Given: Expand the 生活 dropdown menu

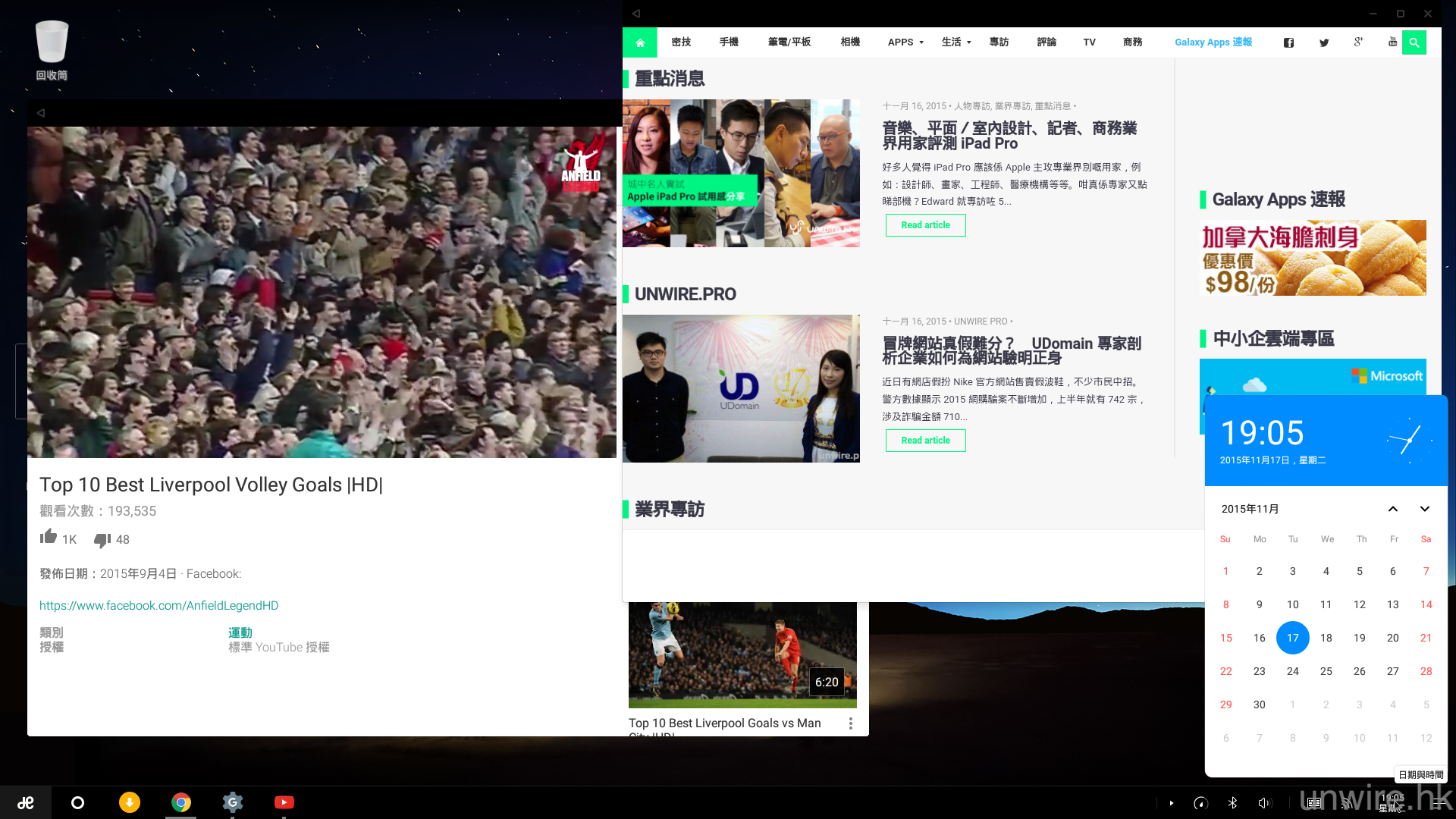Looking at the screenshot, I should [x=955, y=42].
